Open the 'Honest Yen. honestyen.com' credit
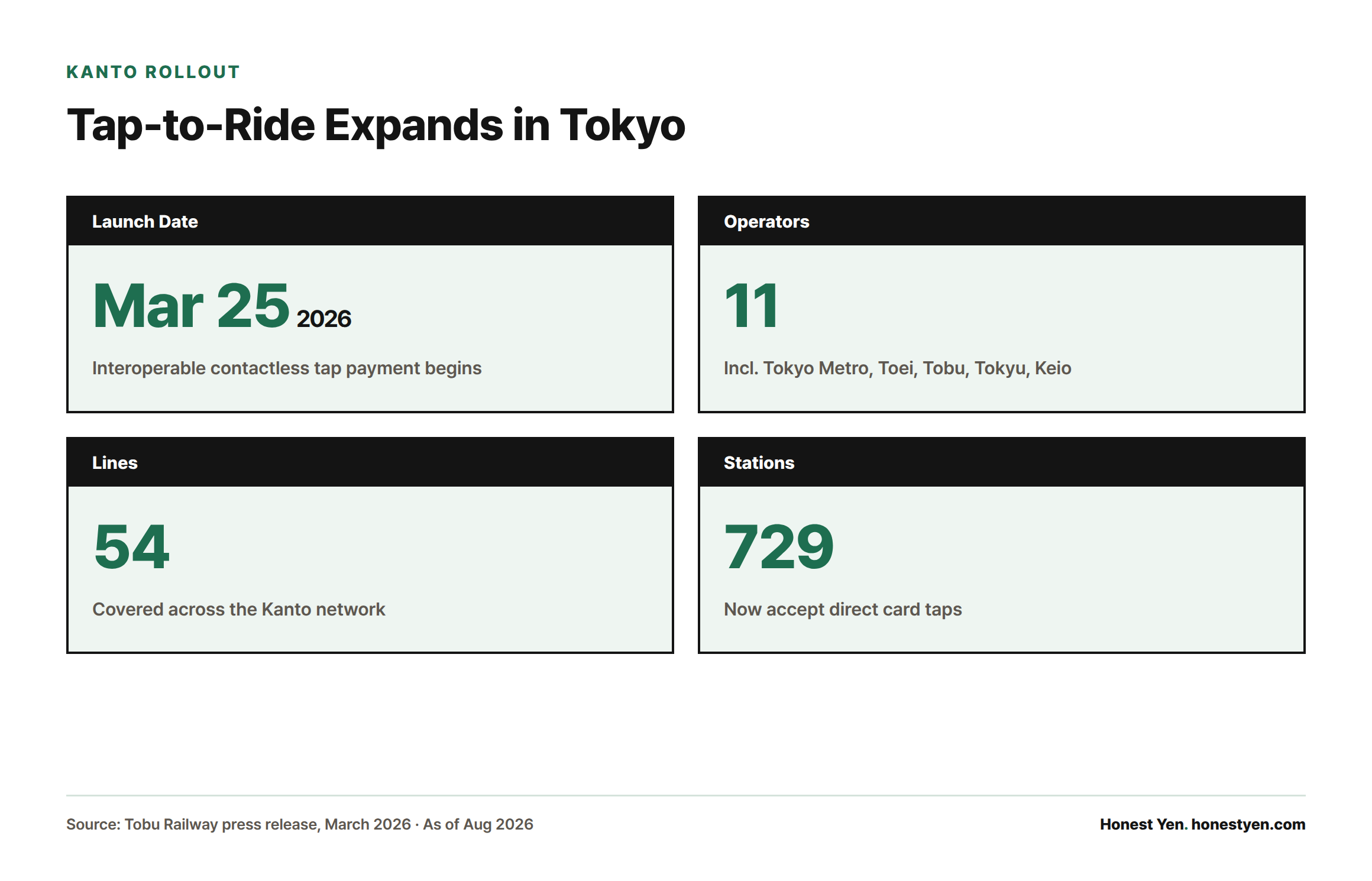The height and width of the screenshot is (881, 1372). click(x=1202, y=824)
